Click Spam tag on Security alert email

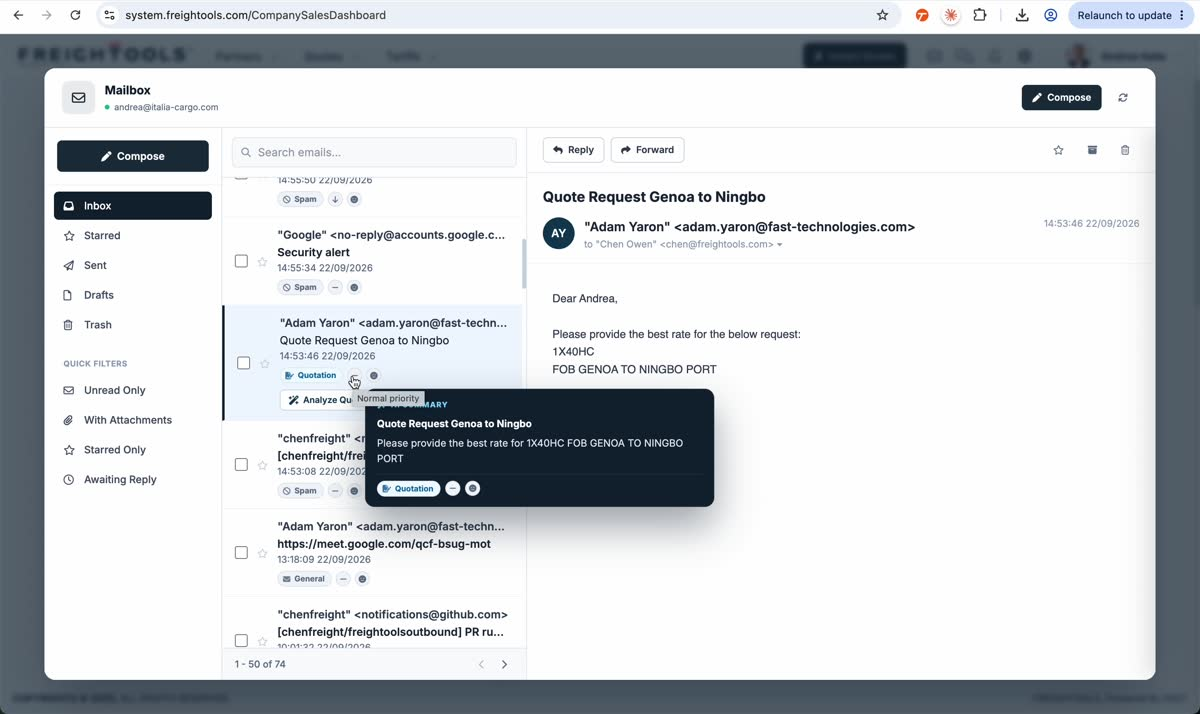click(x=299, y=287)
